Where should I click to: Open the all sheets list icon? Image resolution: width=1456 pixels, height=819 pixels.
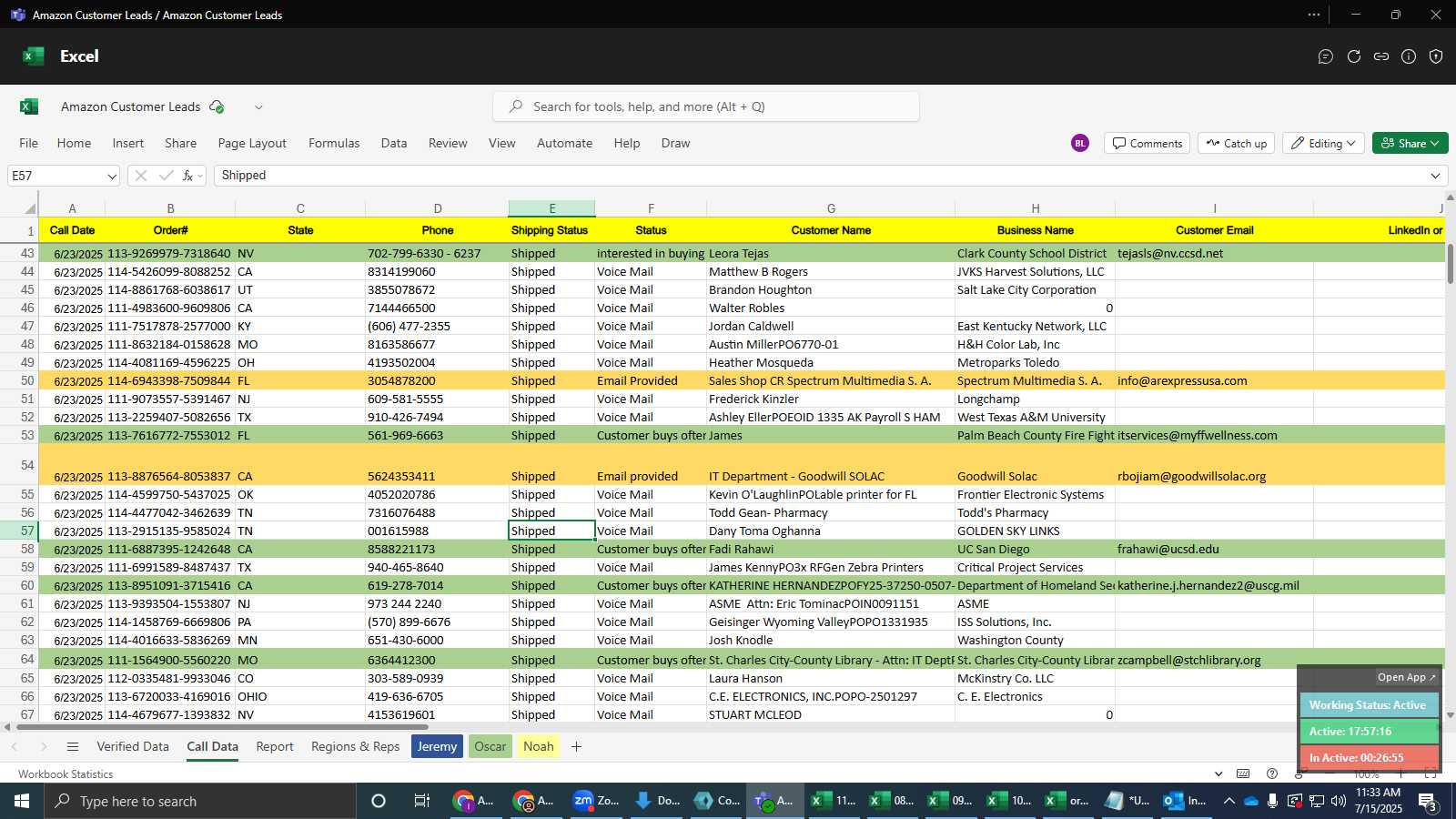pyautogui.click(x=73, y=746)
